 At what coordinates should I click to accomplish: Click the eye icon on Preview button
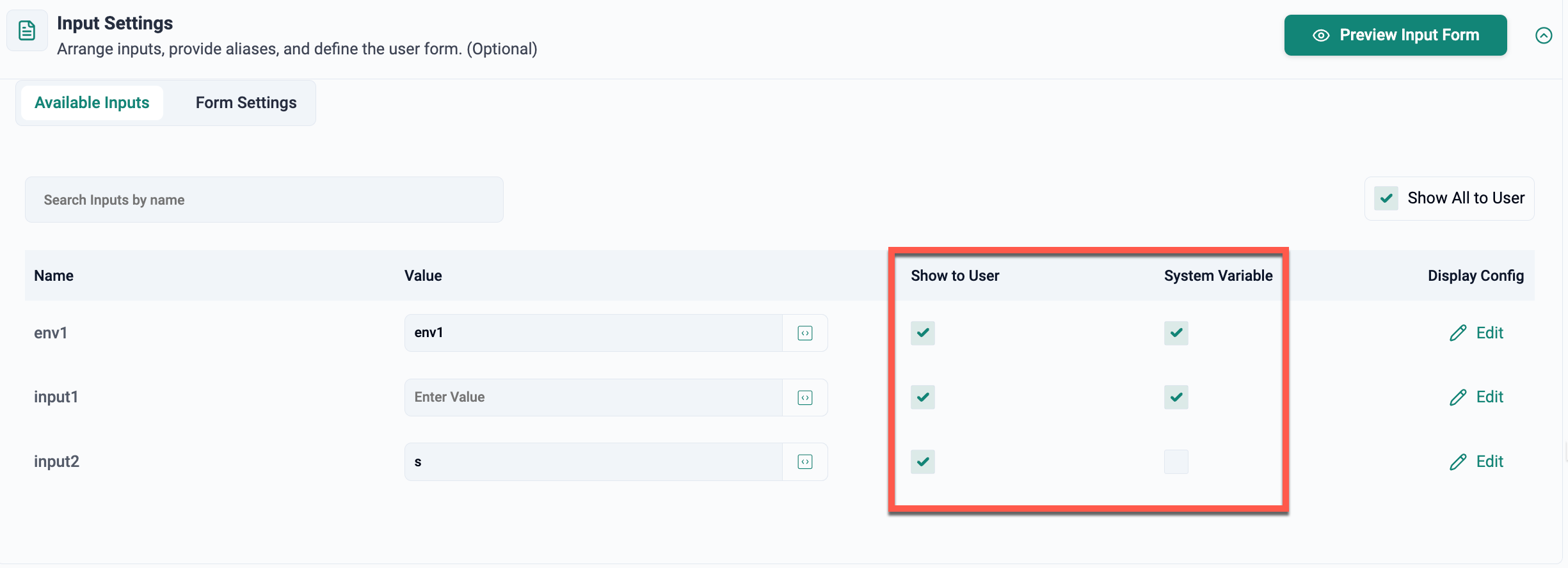pos(1321,35)
